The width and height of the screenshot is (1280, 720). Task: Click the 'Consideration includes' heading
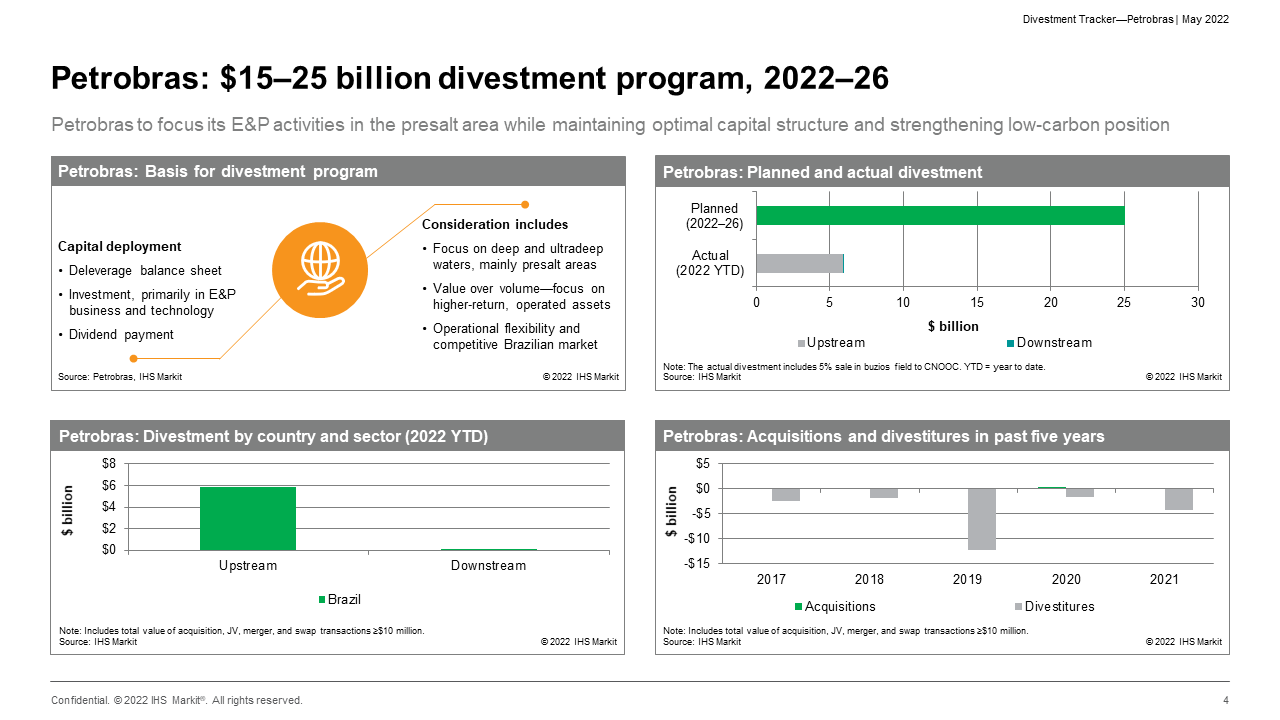[495, 224]
